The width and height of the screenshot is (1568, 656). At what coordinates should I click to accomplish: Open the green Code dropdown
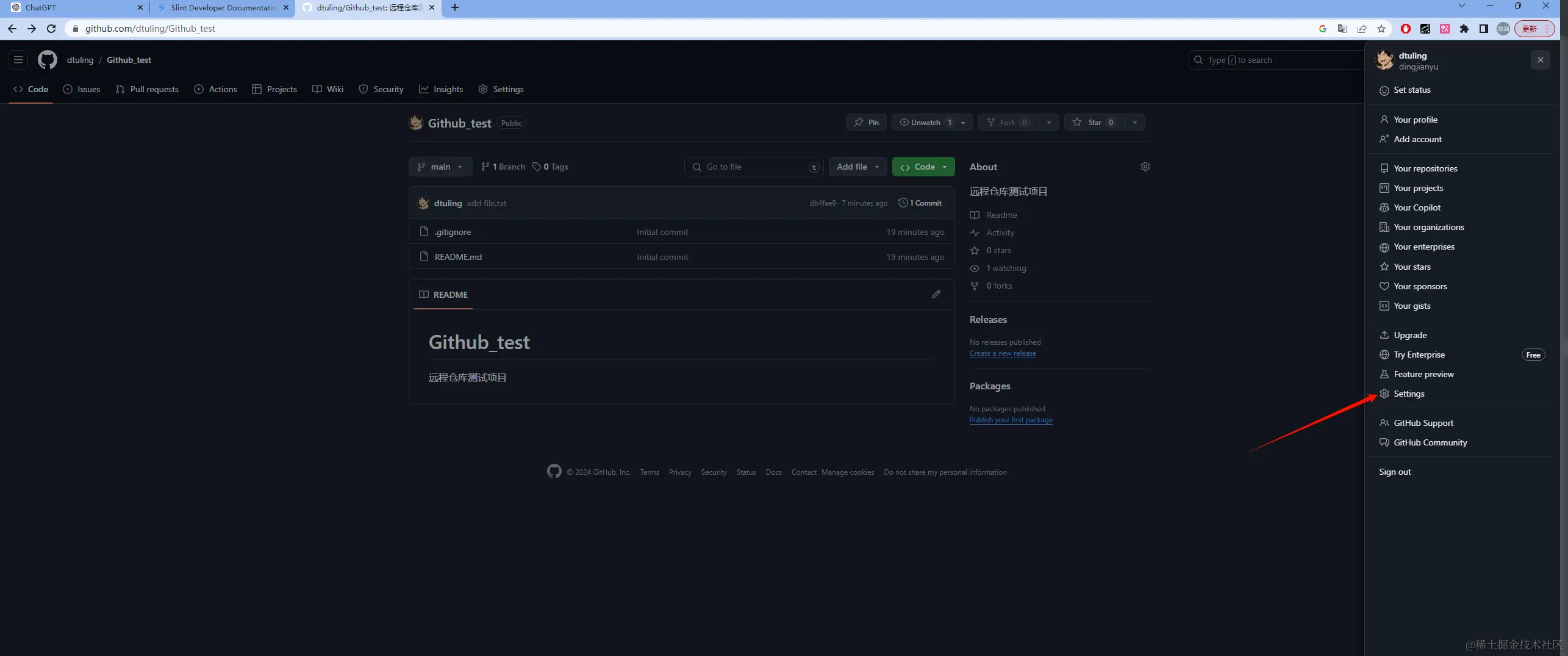coord(923,167)
